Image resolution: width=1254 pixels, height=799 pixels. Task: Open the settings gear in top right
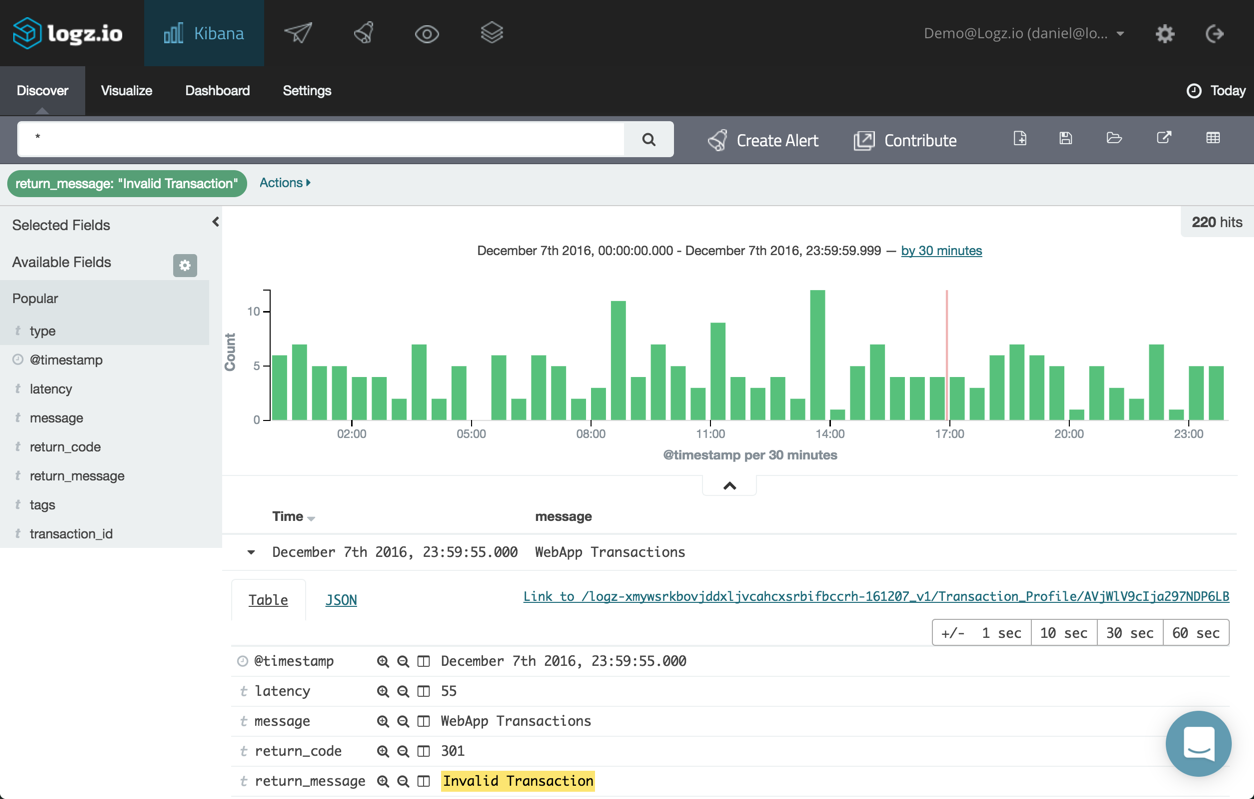(x=1165, y=34)
